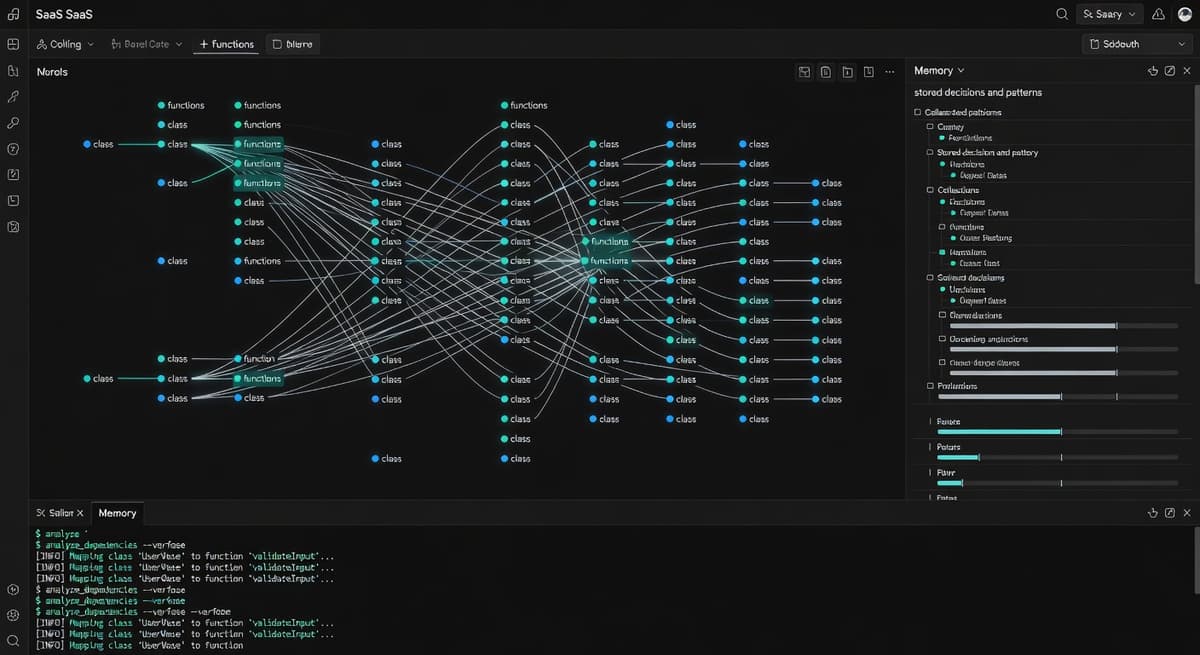Toggle the 'Collansted patterns' checkbox
1200x655 pixels.
(x=918, y=112)
